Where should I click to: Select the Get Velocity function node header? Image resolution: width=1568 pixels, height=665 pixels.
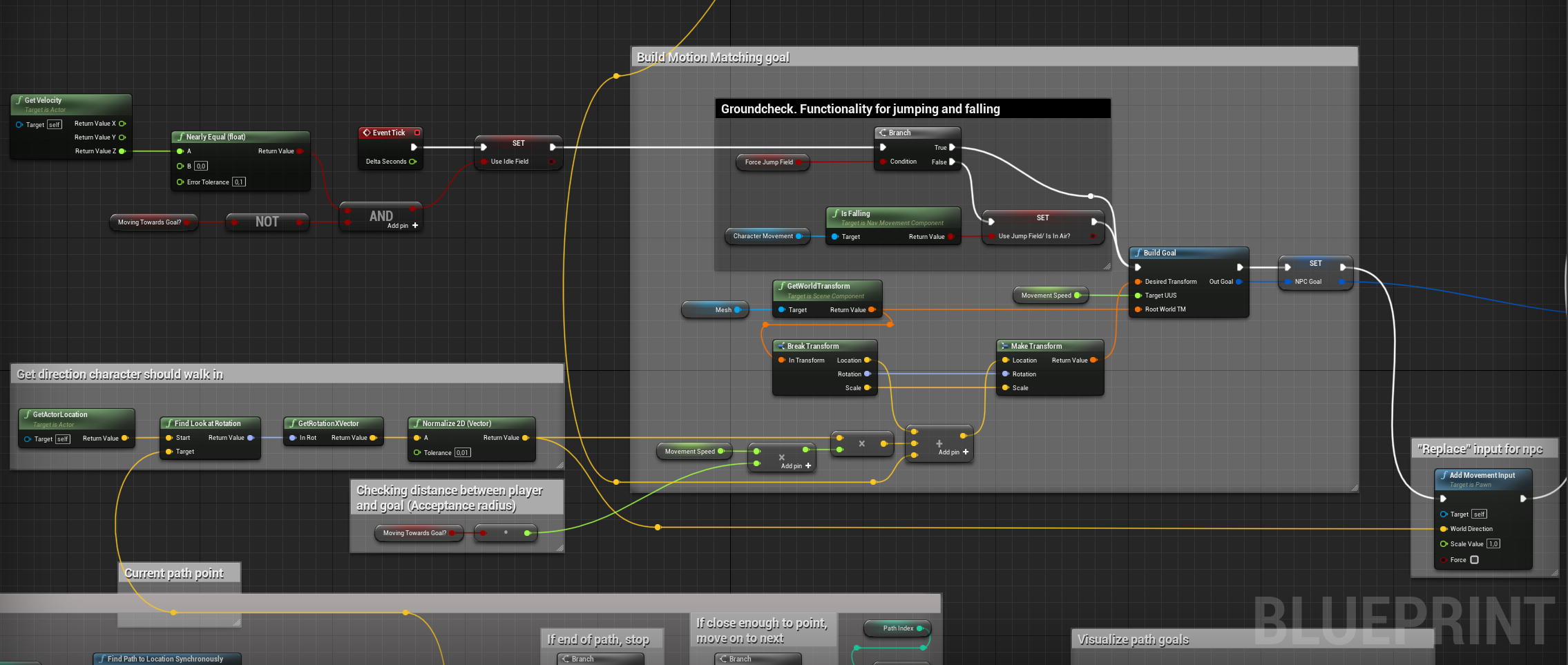[x=71, y=104]
